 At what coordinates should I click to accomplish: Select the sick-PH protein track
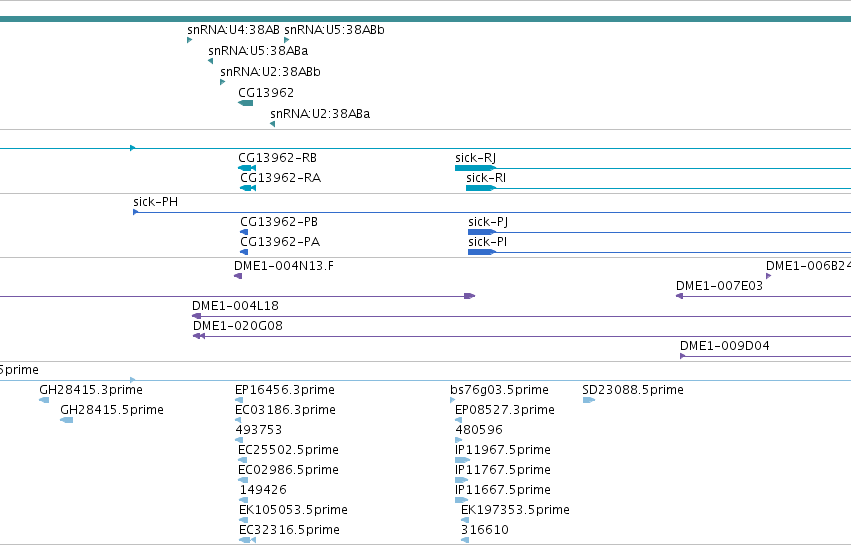click(x=492, y=212)
